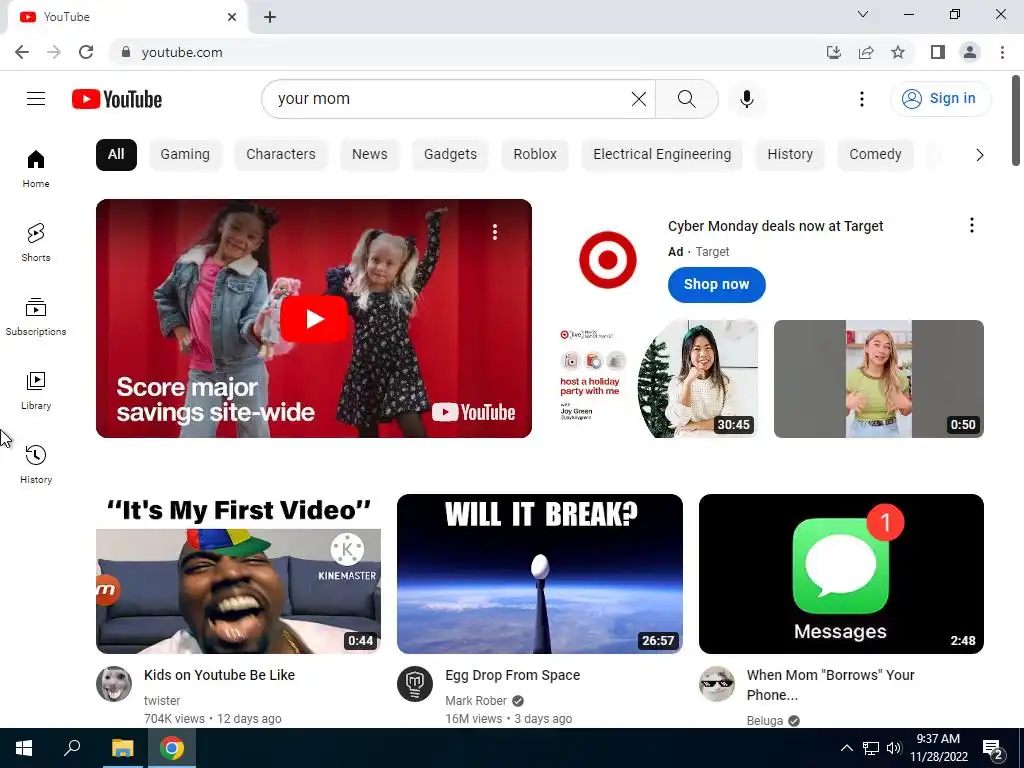Click the YouTube logo
Image resolution: width=1024 pixels, height=768 pixels.
pyautogui.click(x=117, y=99)
